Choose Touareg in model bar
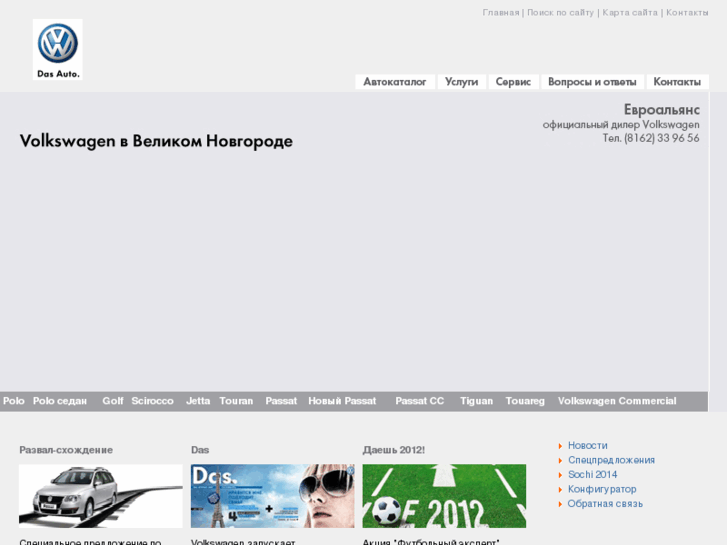 pos(525,401)
